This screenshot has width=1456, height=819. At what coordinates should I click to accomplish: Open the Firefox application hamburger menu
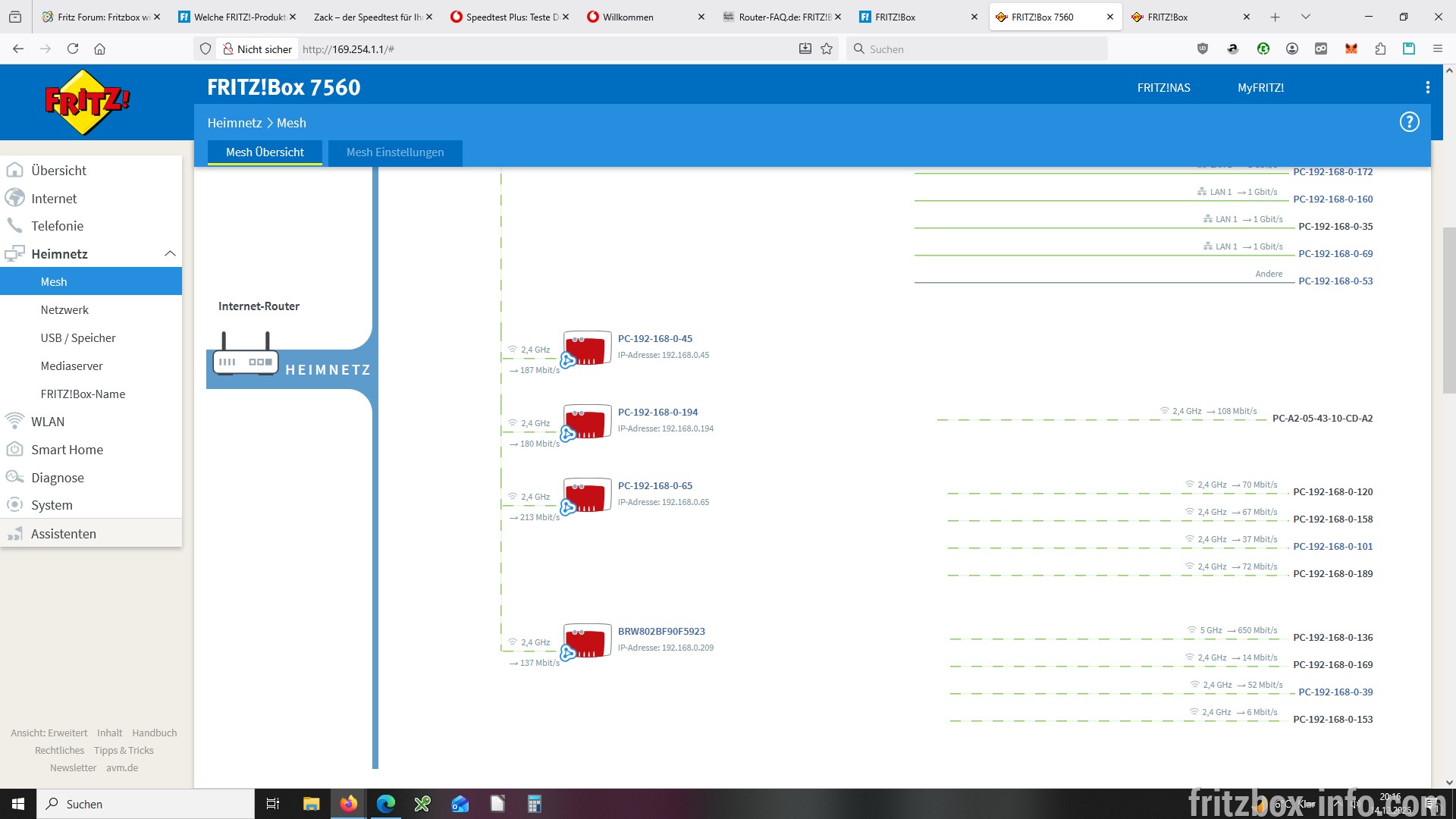(x=1437, y=49)
